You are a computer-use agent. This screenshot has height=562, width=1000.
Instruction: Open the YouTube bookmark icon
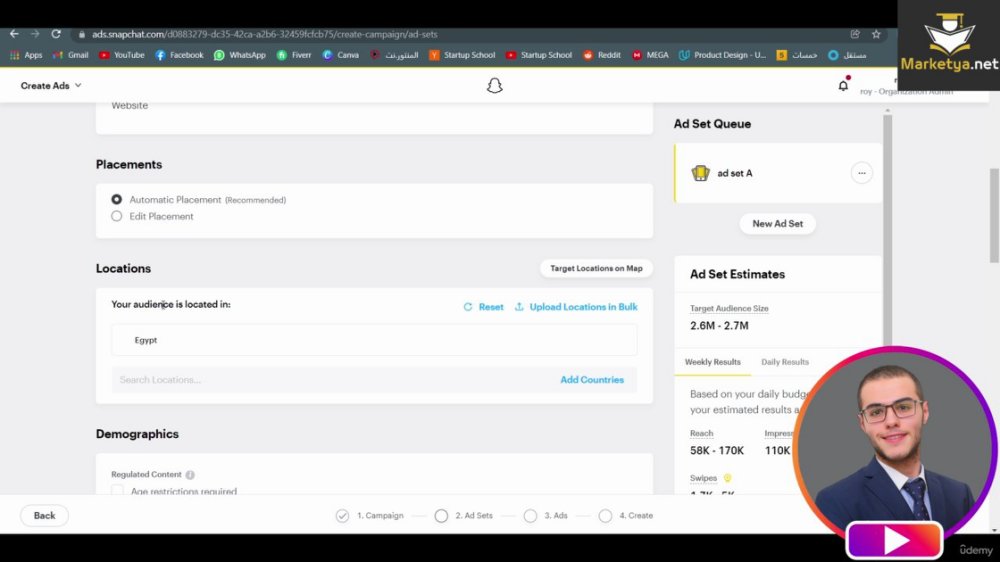(104, 55)
